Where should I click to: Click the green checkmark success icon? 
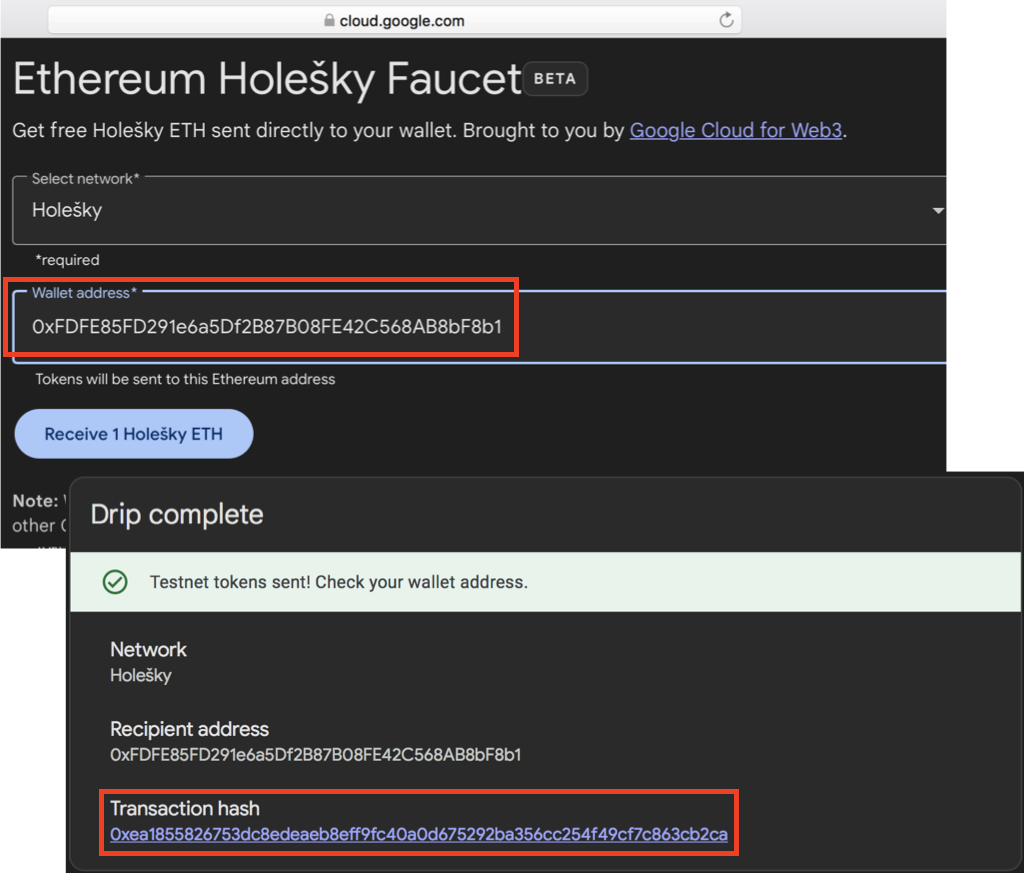[x=116, y=582]
